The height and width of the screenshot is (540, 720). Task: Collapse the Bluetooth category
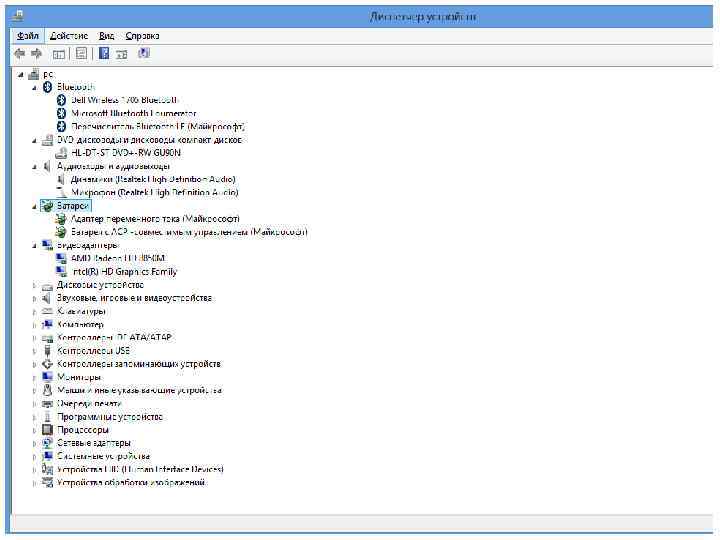34,87
